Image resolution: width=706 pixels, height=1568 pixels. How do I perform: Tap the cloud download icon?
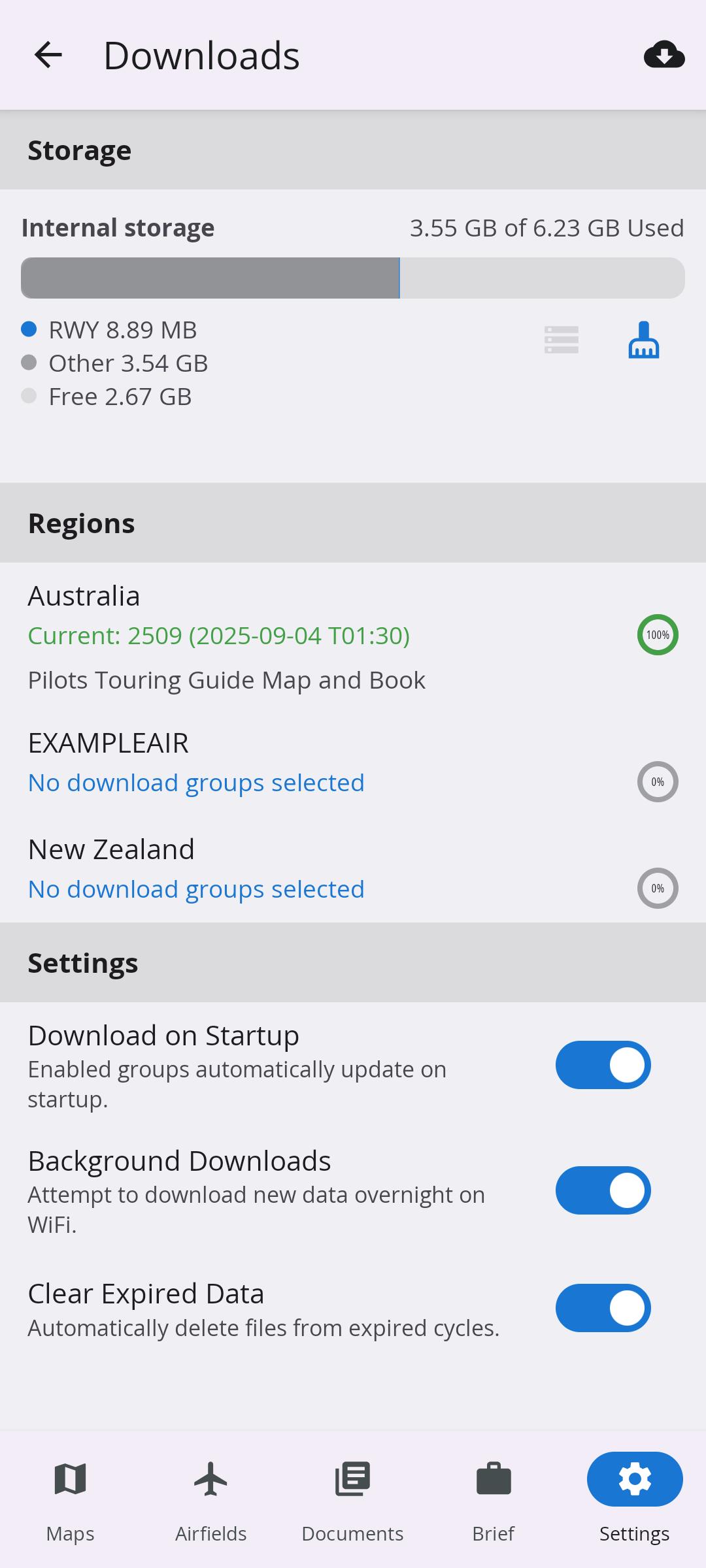pyautogui.click(x=664, y=55)
